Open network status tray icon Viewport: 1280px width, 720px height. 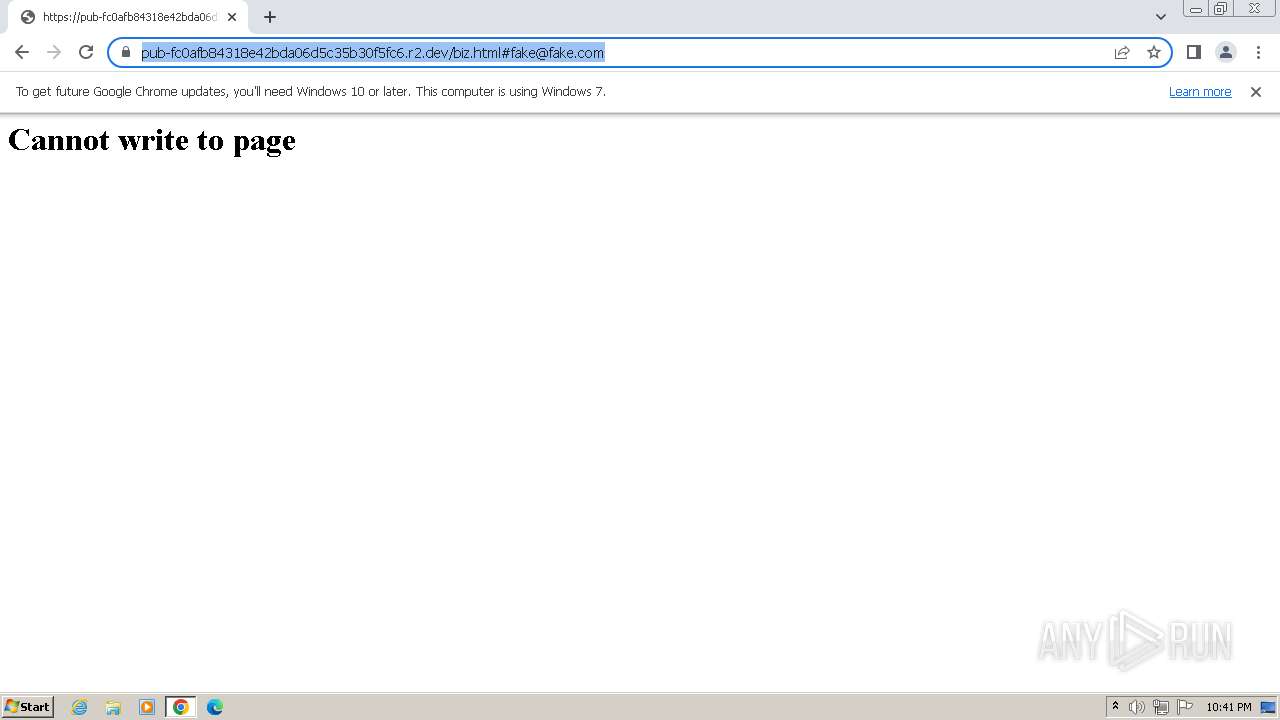tap(1161, 707)
